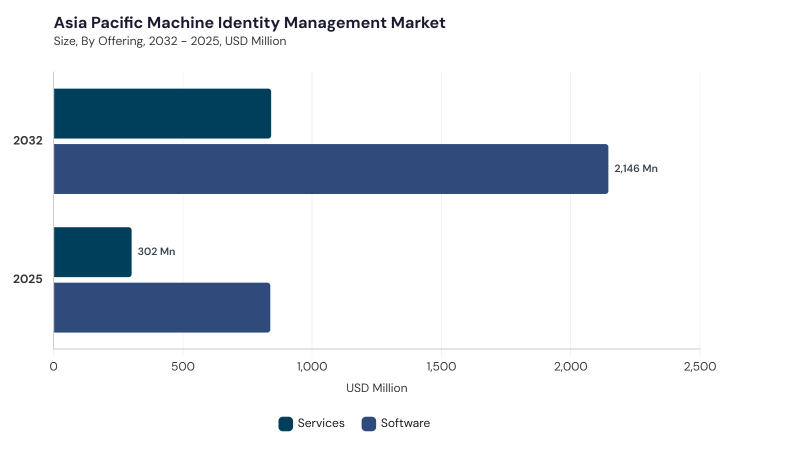Click the '2,146 Mn' data label

click(x=636, y=168)
